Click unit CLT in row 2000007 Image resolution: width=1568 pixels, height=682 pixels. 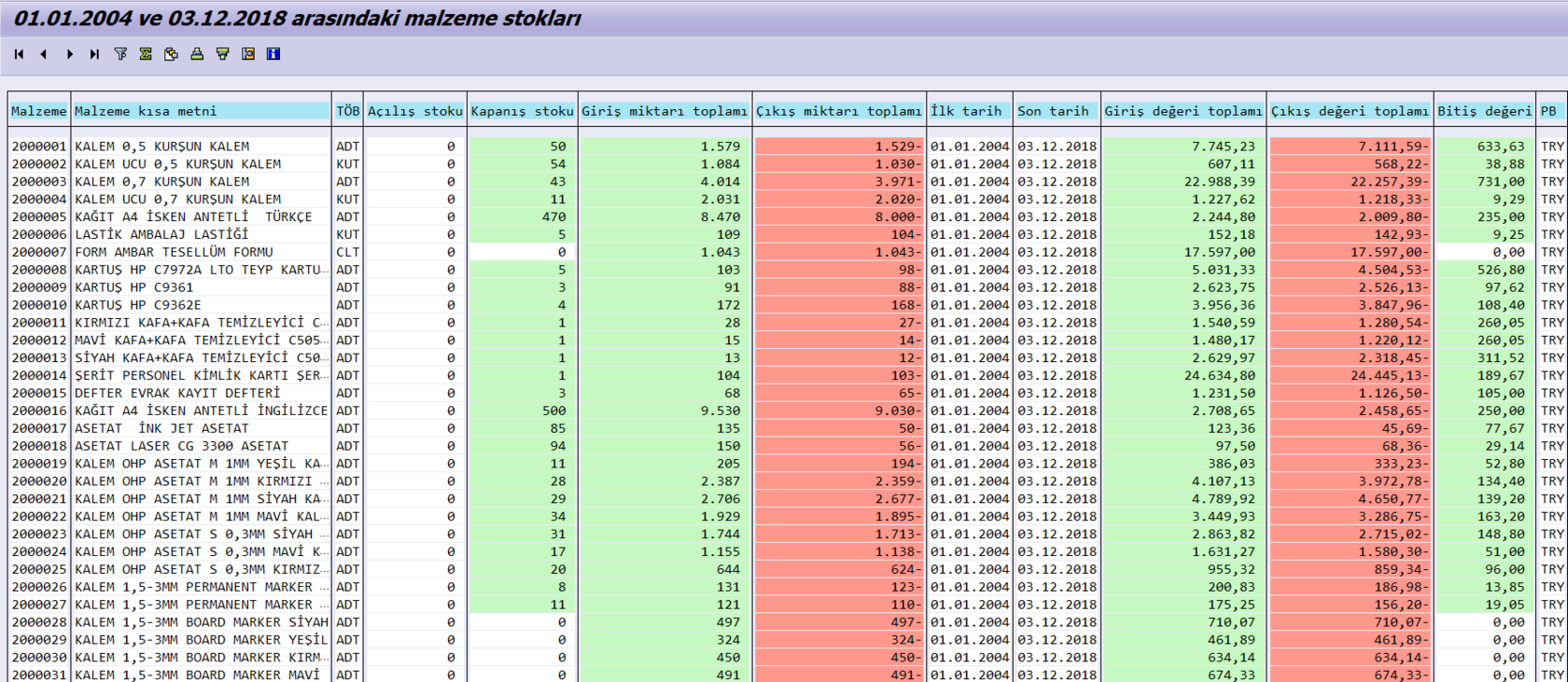[347, 252]
